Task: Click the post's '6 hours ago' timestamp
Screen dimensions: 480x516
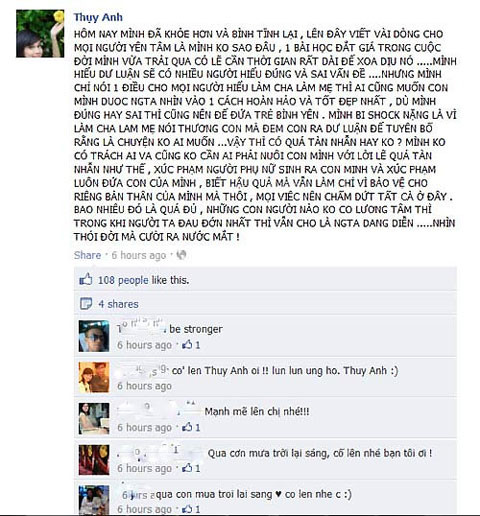Action: click(139, 255)
